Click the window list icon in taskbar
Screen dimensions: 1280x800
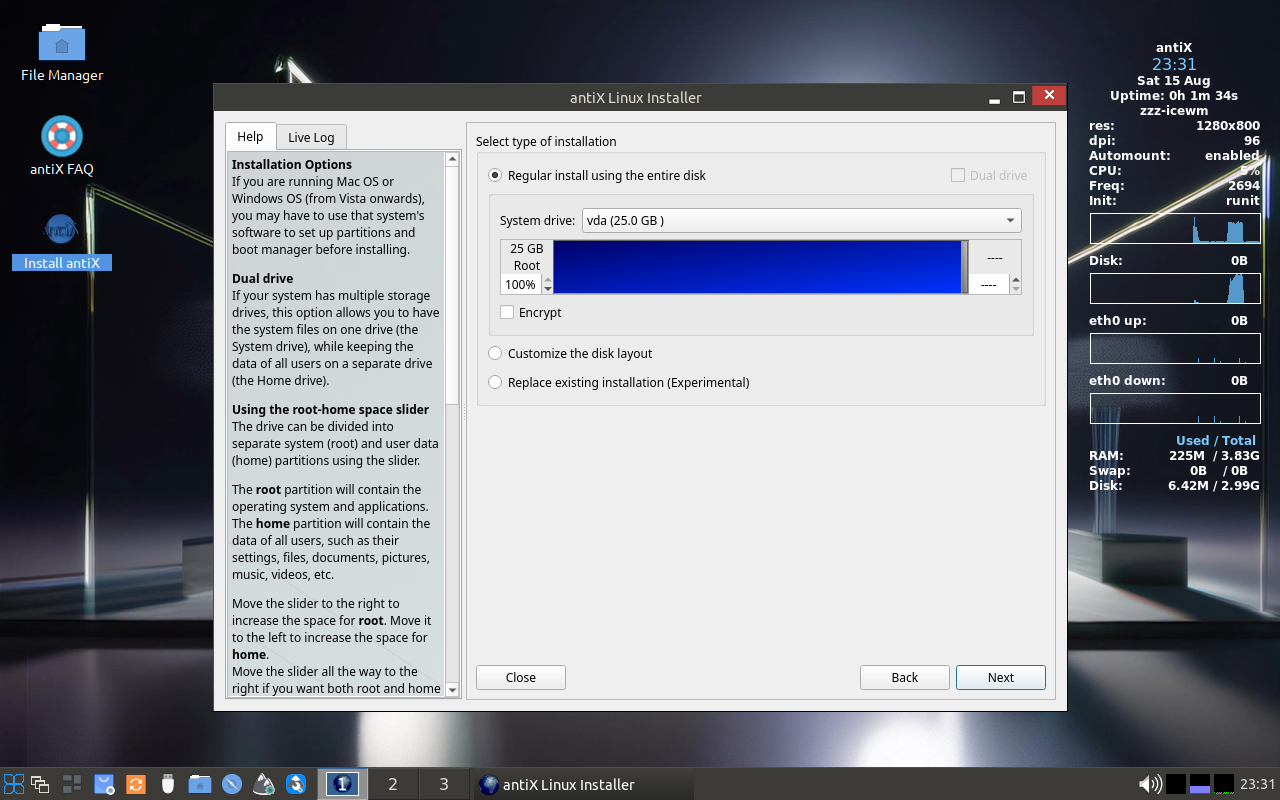[x=40, y=784]
